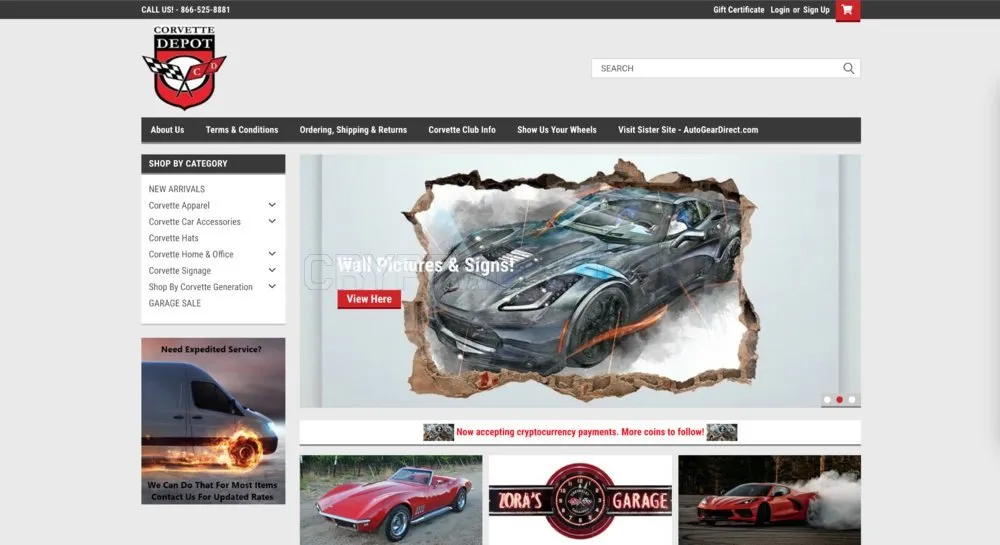Image resolution: width=1000 pixels, height=545 pixels.
Task: Select the third carousel slide dot
Action: 852,400
